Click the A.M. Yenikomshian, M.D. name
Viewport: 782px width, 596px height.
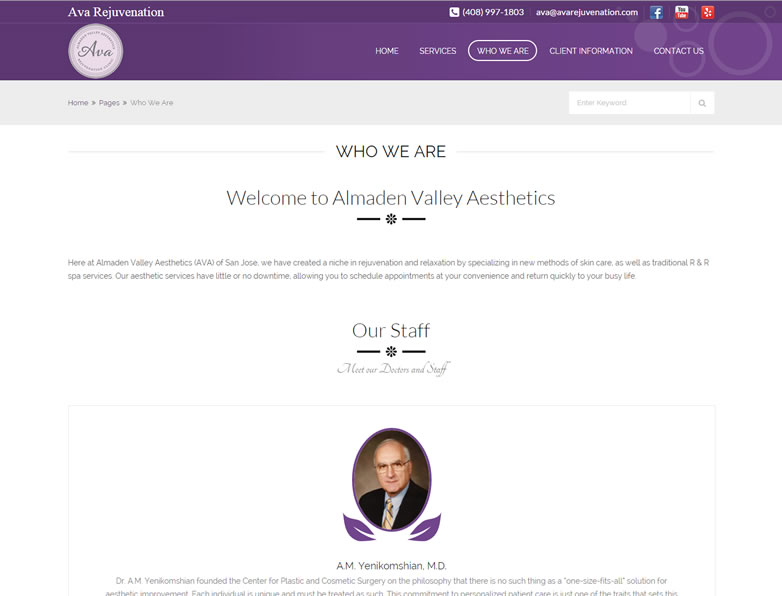coord(391,566)
